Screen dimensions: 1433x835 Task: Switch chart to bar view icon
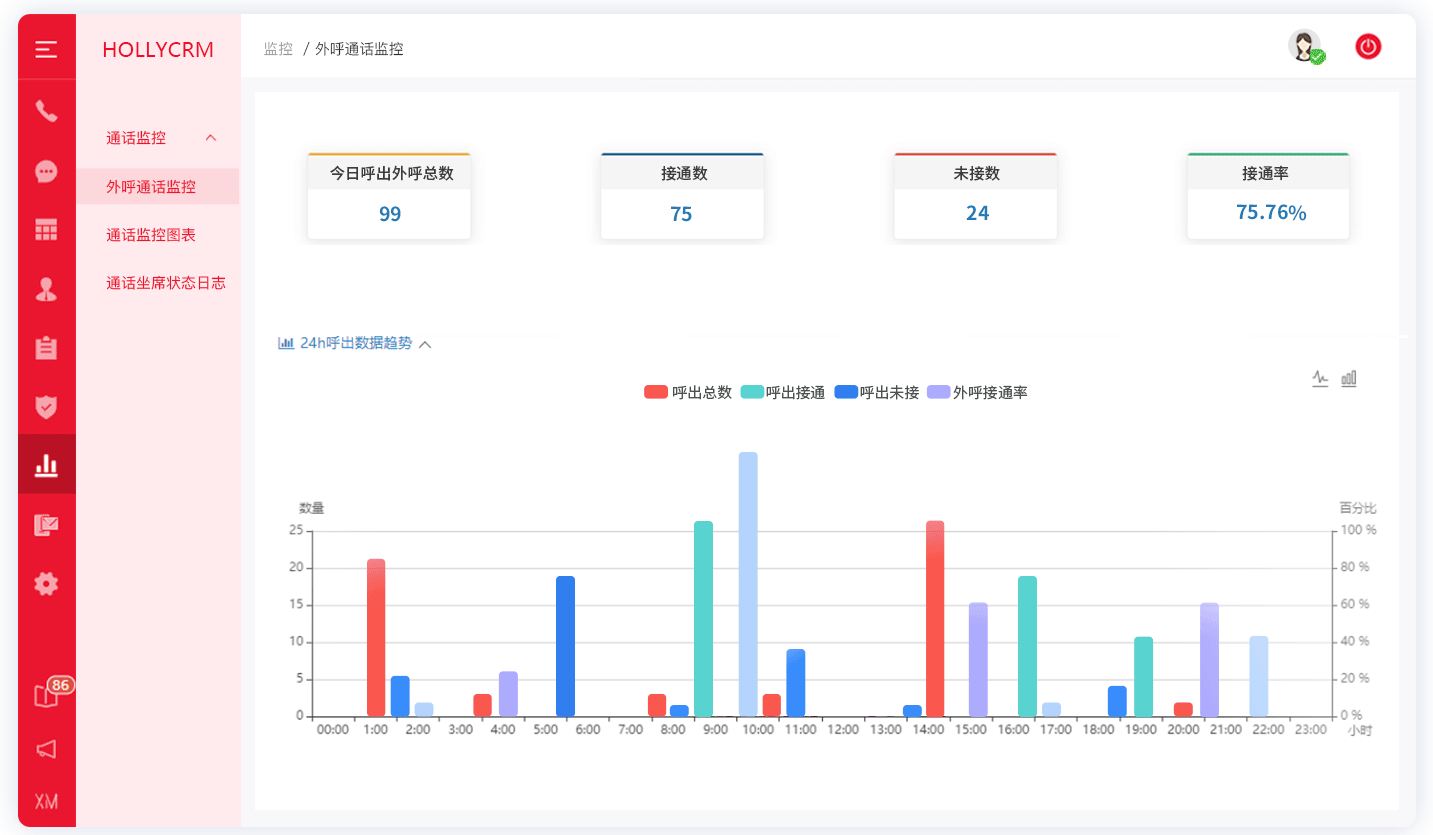[x=1349, y=378]
